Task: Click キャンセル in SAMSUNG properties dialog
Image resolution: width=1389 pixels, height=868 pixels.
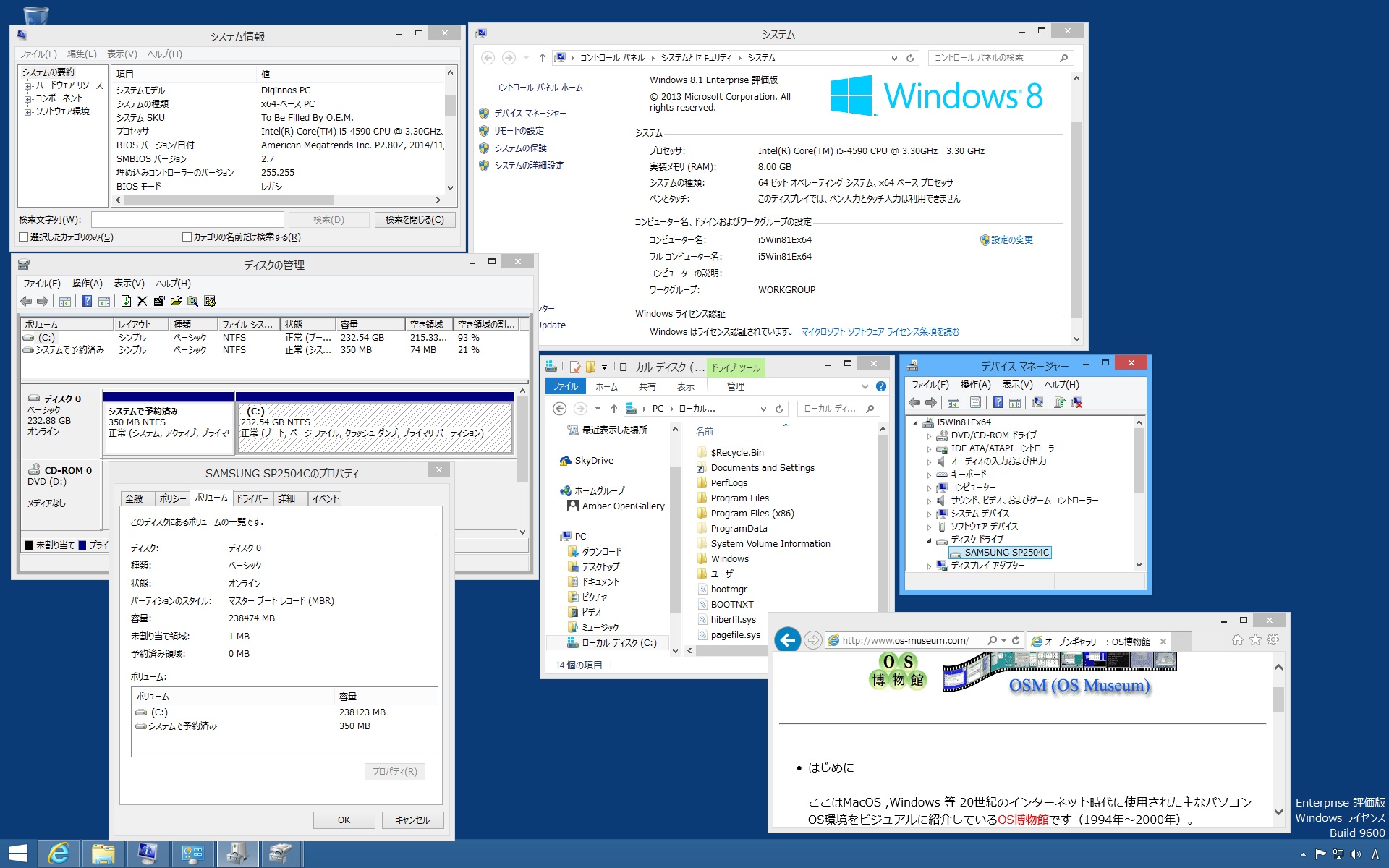Action: [x=412, y=820]
